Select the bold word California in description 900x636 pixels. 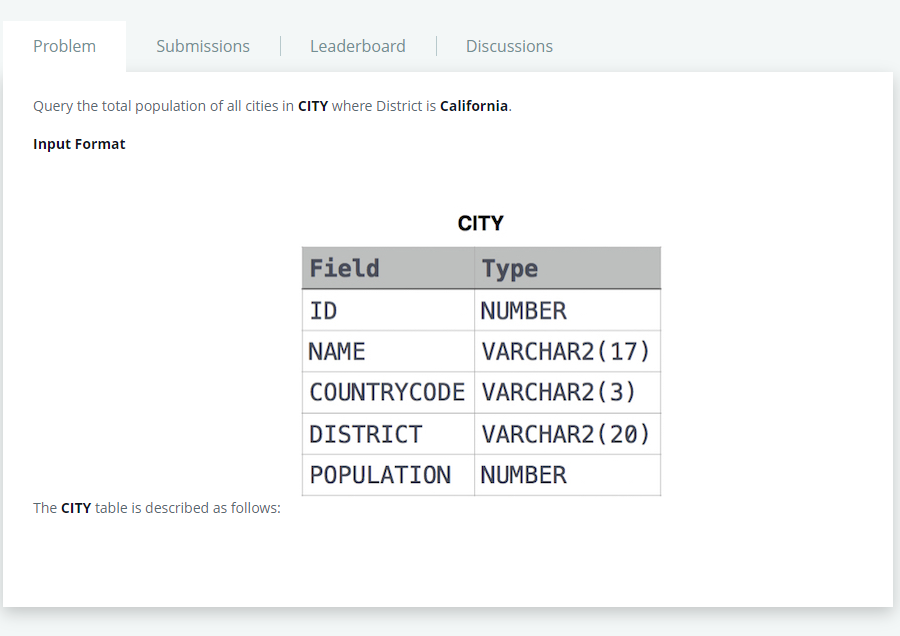pos(474,106)
